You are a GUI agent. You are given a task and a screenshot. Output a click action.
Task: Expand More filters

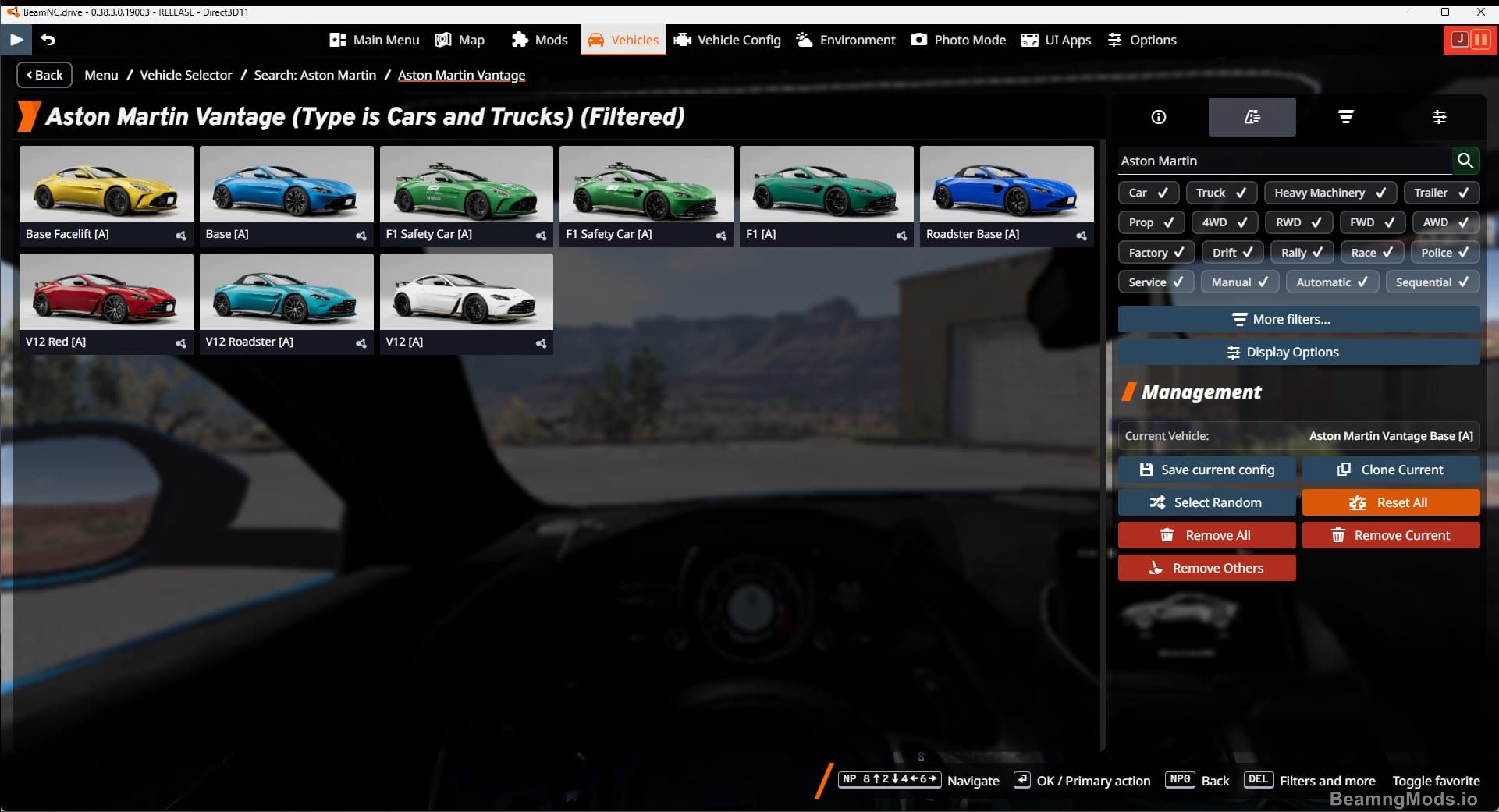point(1298,319)
